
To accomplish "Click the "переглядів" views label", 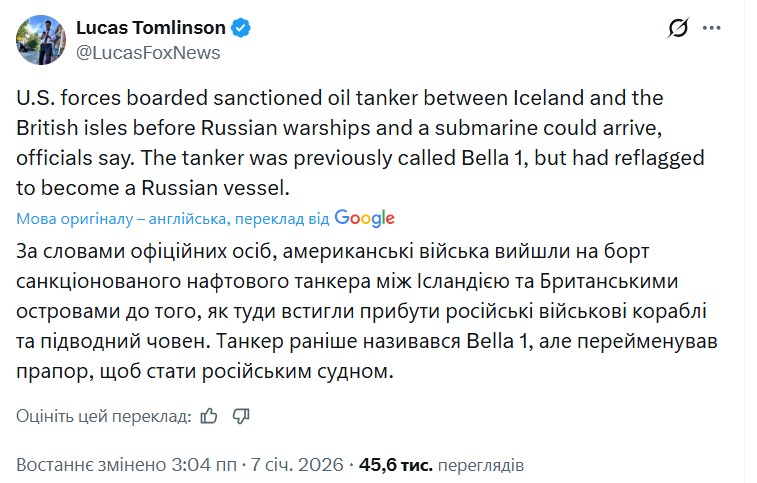I will tap(480, 465).
